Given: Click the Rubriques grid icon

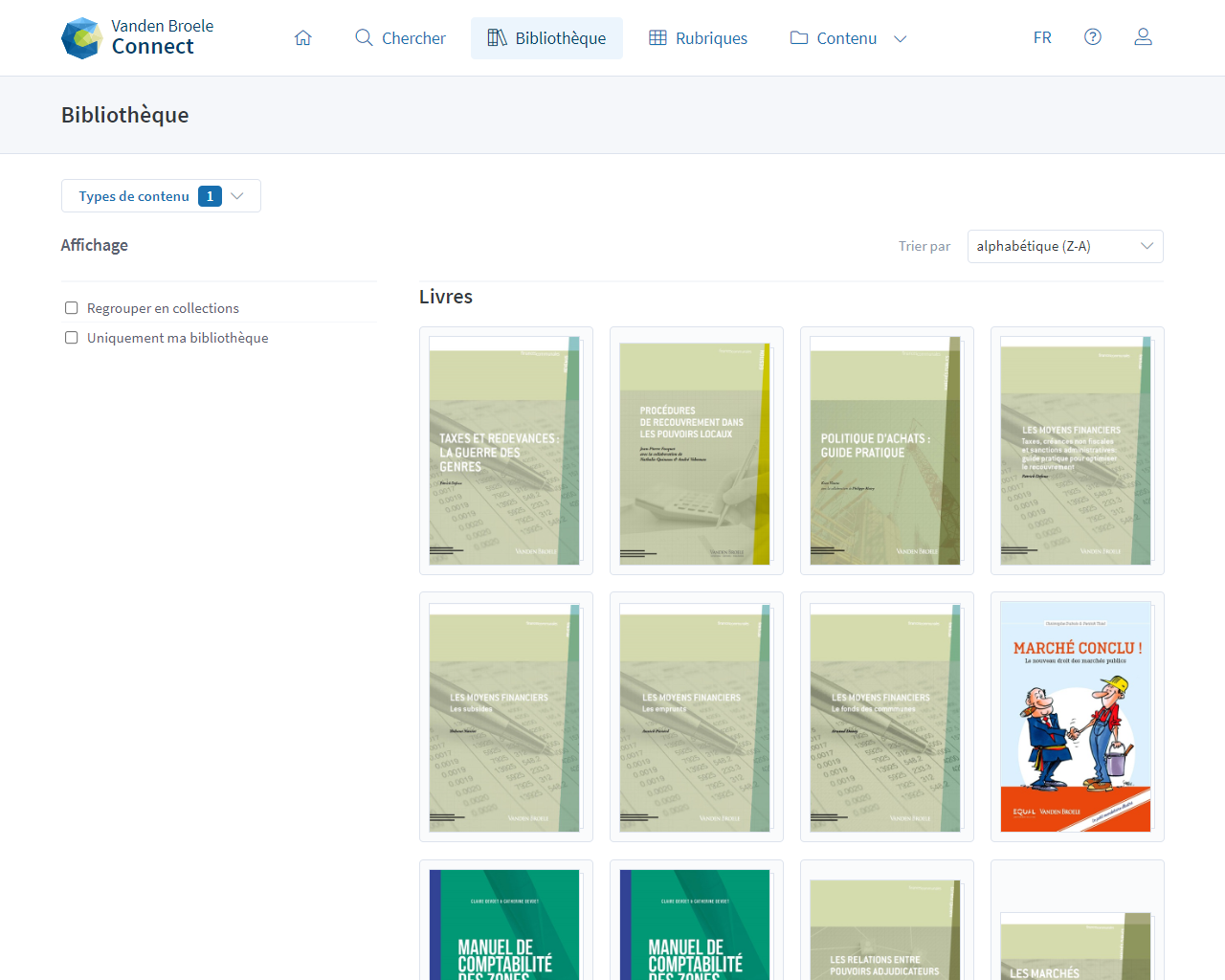Looking at the screenshot, I should click(657, 38).
